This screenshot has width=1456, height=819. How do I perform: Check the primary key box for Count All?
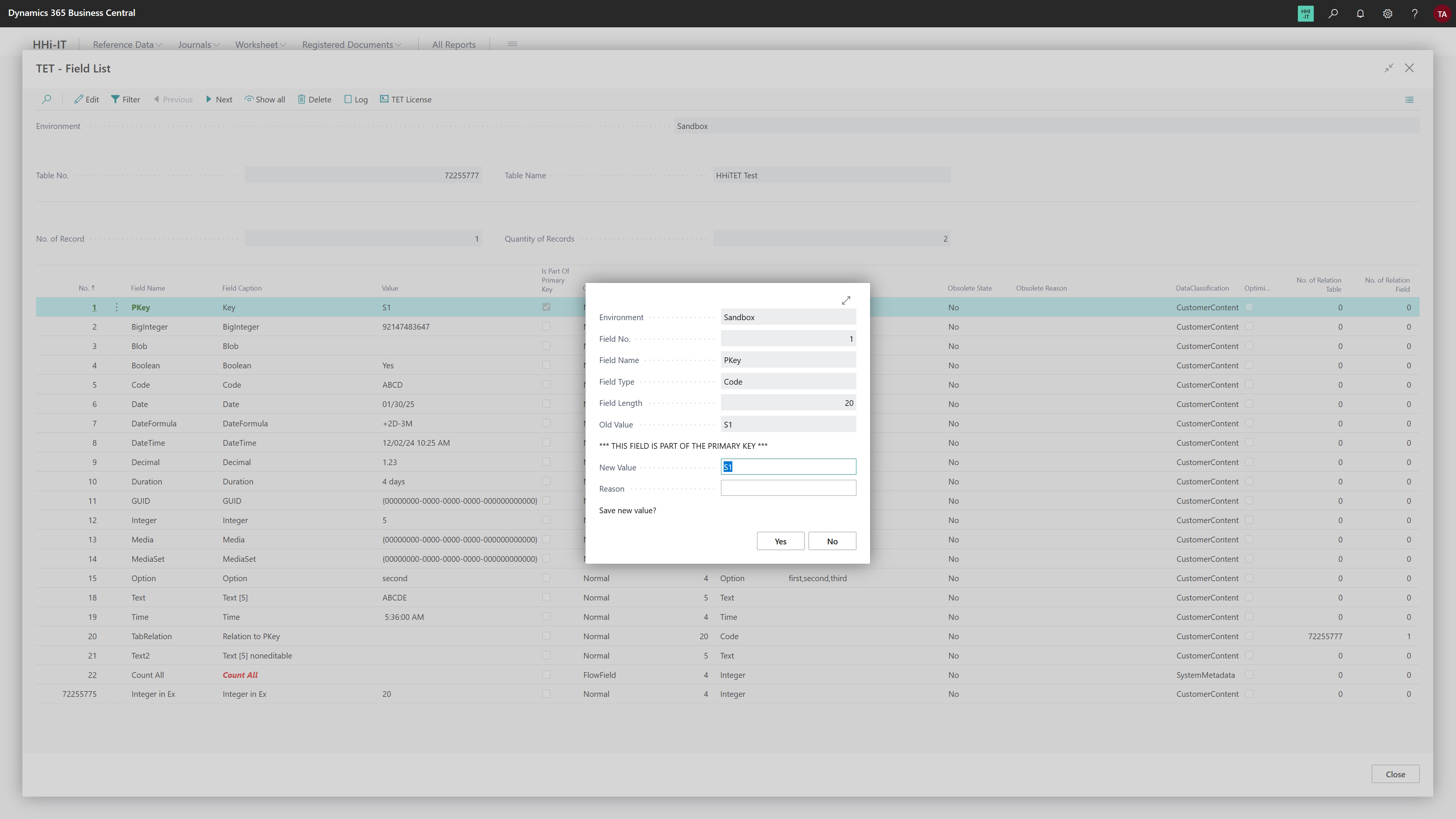click(546, 675)
